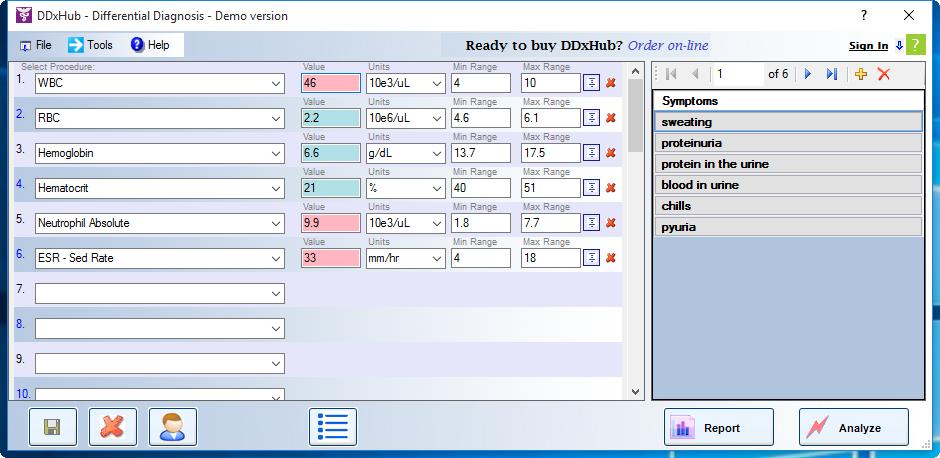Select the pyuria symptom
940x458 pixels.
coord(788,227)
